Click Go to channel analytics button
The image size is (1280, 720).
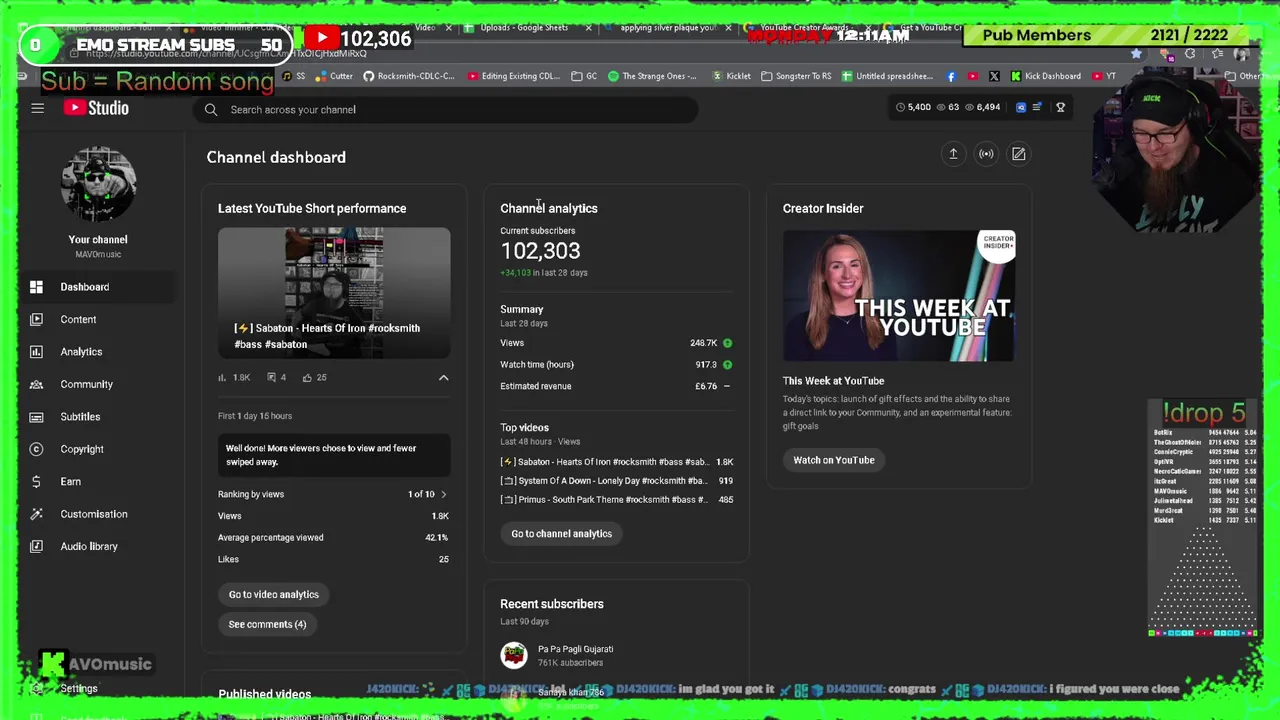click(x=561, y=533)
